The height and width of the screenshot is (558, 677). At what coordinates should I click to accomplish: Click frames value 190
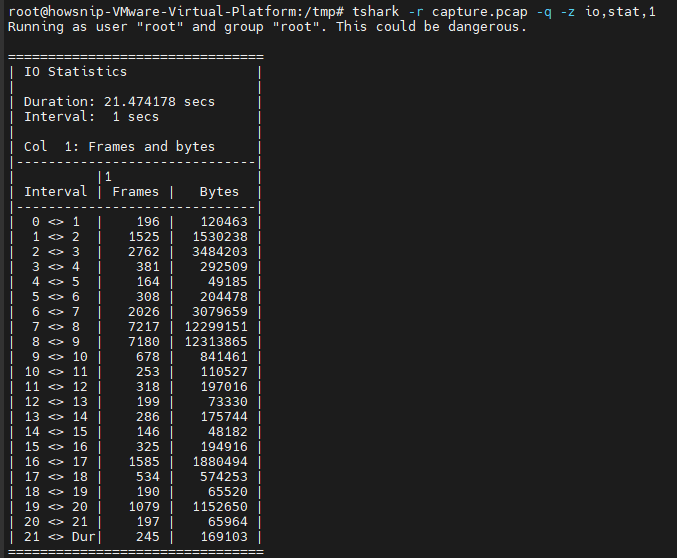tap(148, 492)
